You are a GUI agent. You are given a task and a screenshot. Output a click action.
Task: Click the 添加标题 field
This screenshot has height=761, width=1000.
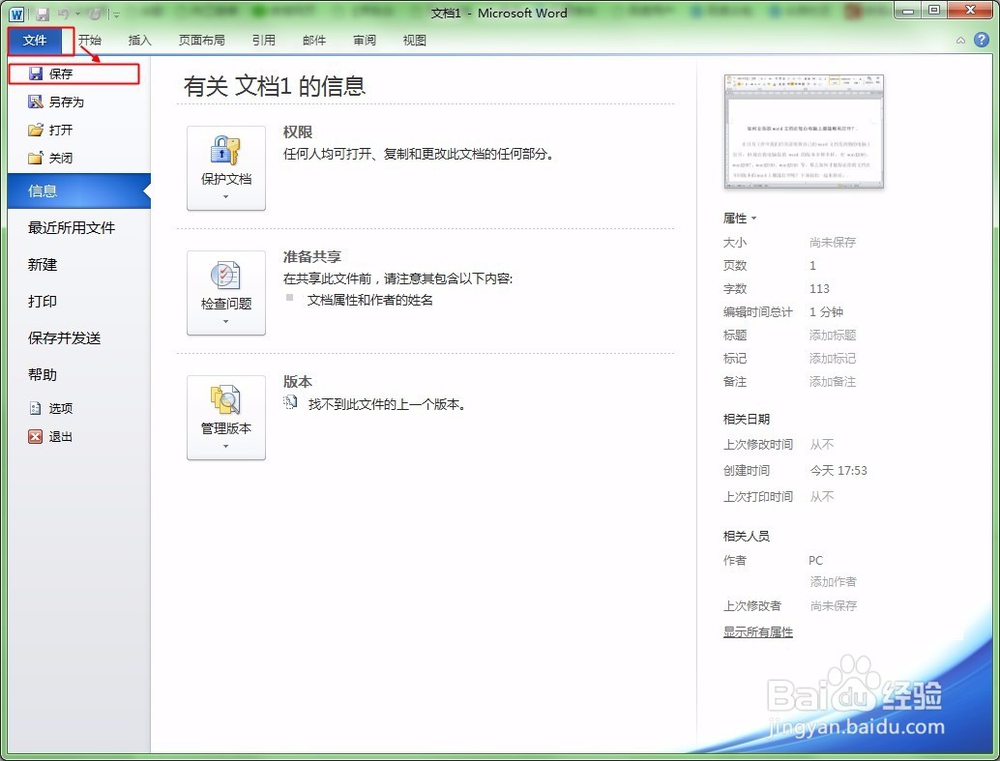832,335
